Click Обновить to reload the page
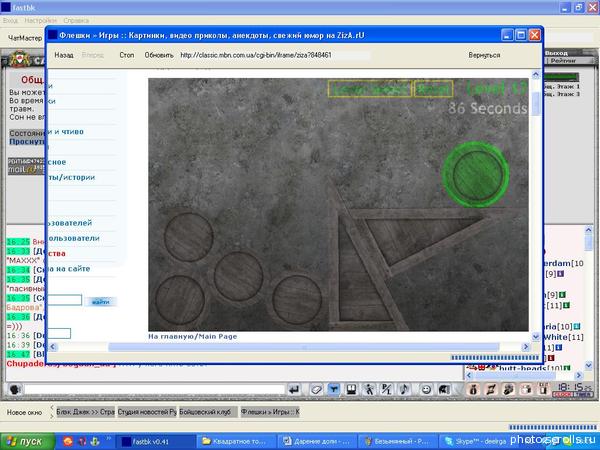Image resolution: width=600 pixels, height=450 pixels. coord(159,55)
